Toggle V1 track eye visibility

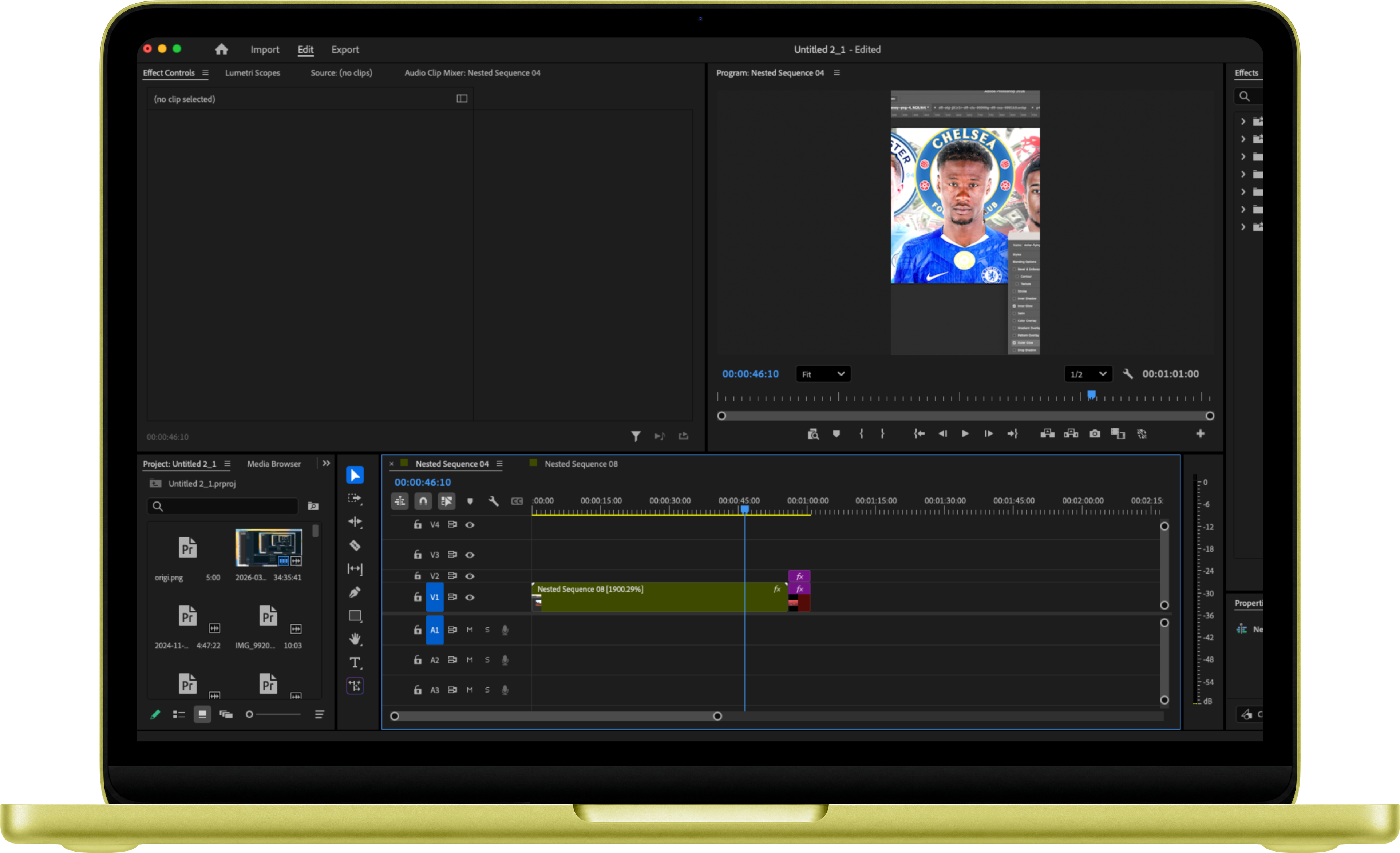[470, 598]
